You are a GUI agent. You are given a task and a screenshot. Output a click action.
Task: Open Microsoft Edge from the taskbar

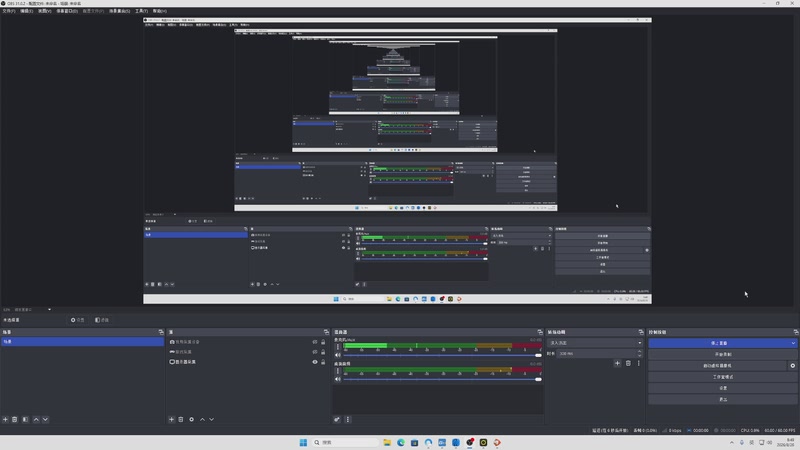(x=401, y=442)
